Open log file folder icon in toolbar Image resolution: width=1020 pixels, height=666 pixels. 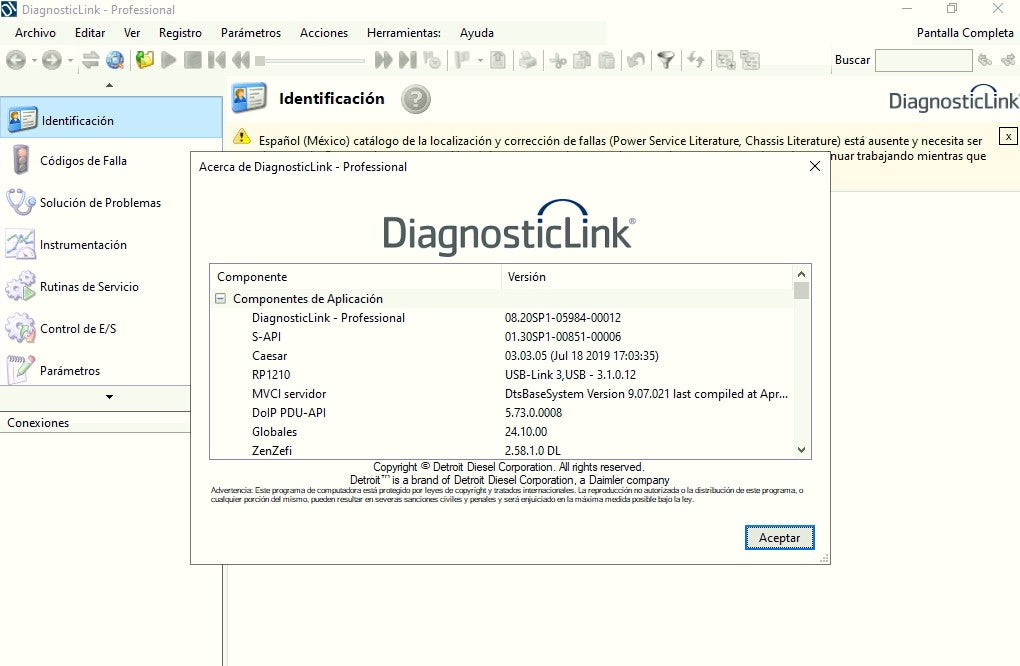click(144, 60)
